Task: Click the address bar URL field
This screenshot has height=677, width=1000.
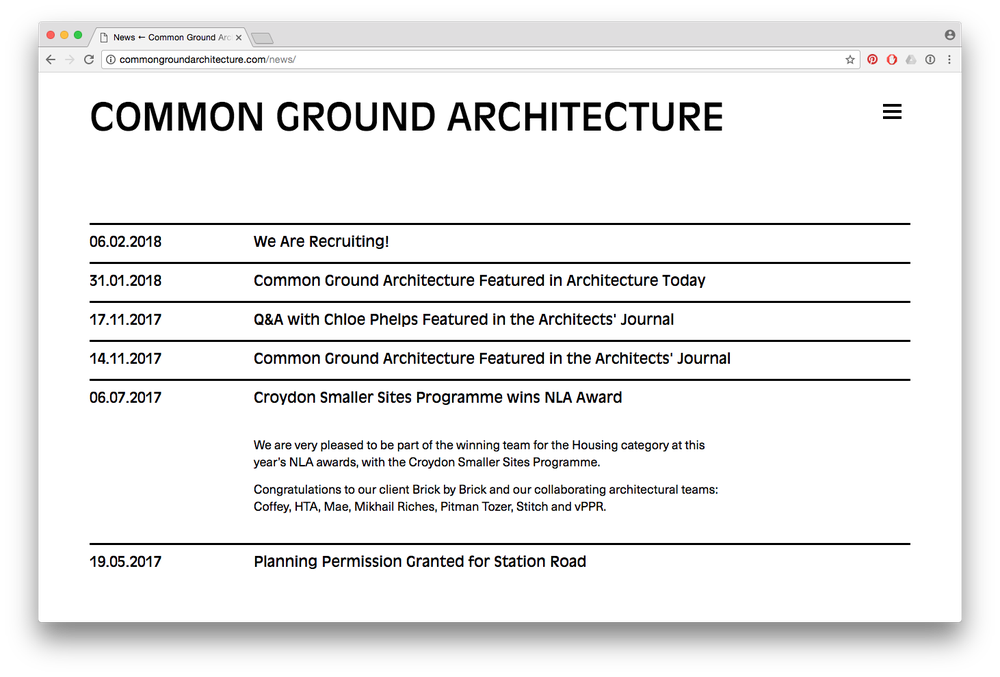Action: tap(478, 59)
